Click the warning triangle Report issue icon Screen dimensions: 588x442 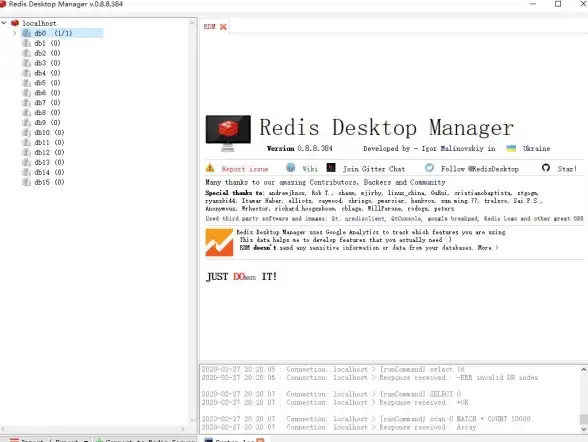(210, 168)
